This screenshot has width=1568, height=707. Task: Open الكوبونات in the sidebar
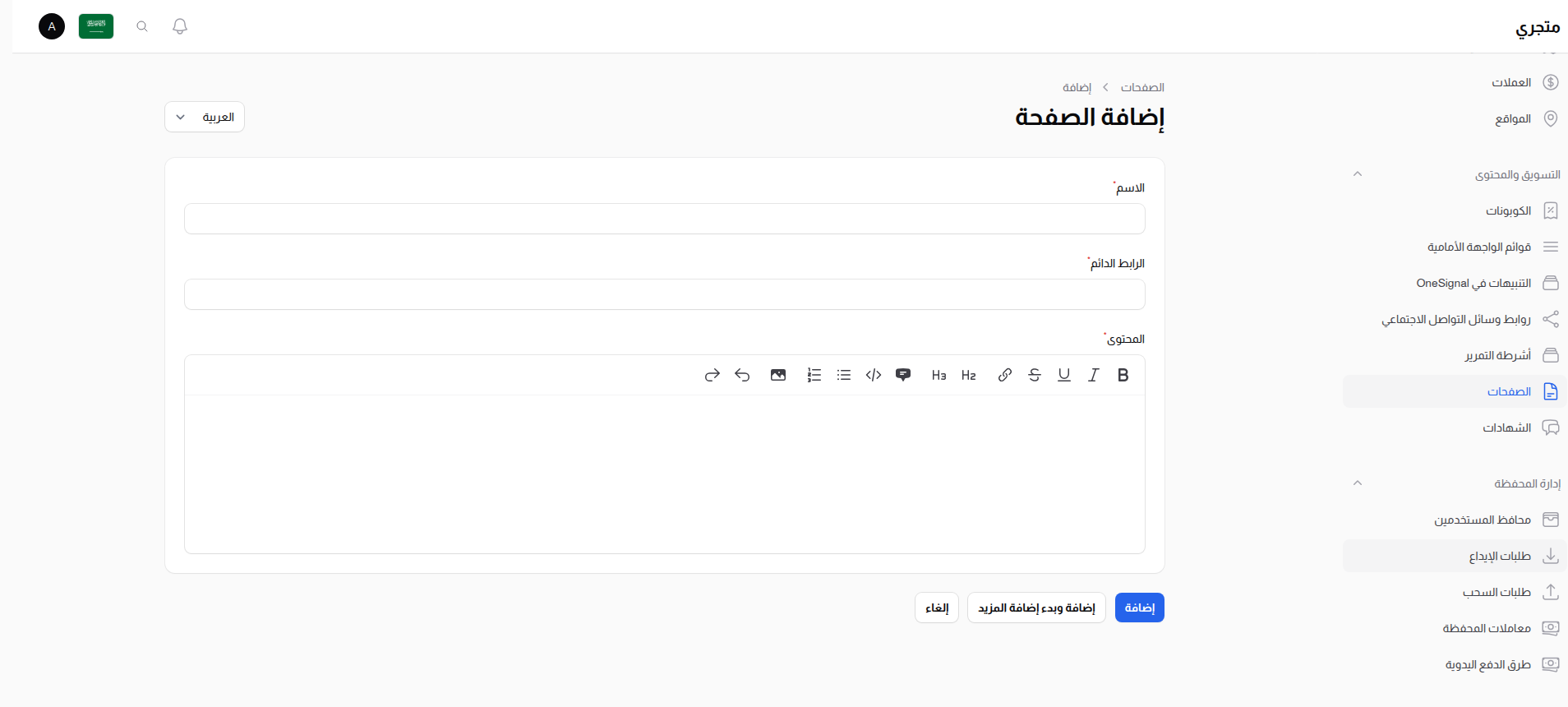point(1455,210)
